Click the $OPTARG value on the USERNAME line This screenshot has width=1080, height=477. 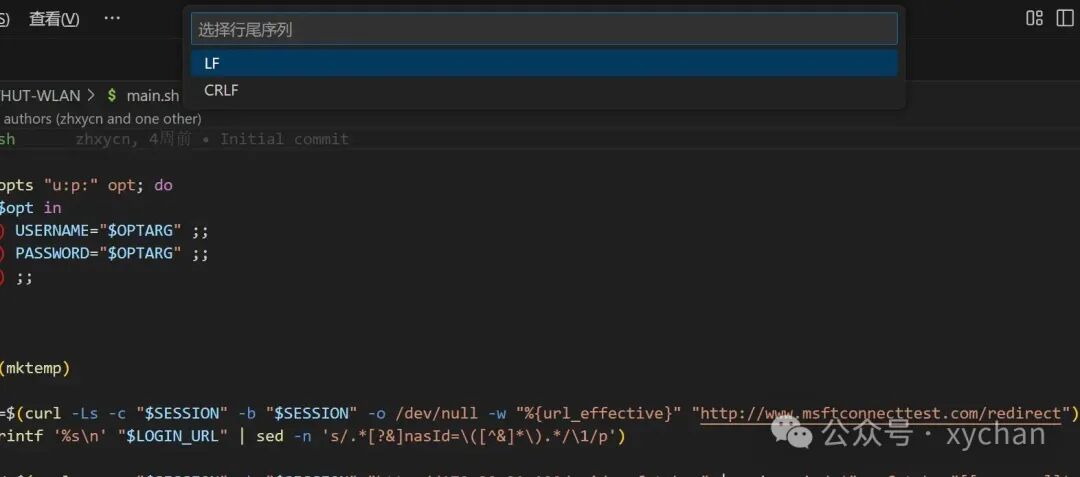click(x=145, y=230)
